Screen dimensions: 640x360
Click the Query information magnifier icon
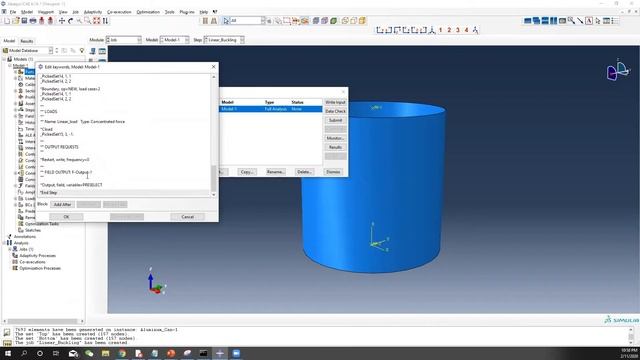click(571, 21)
